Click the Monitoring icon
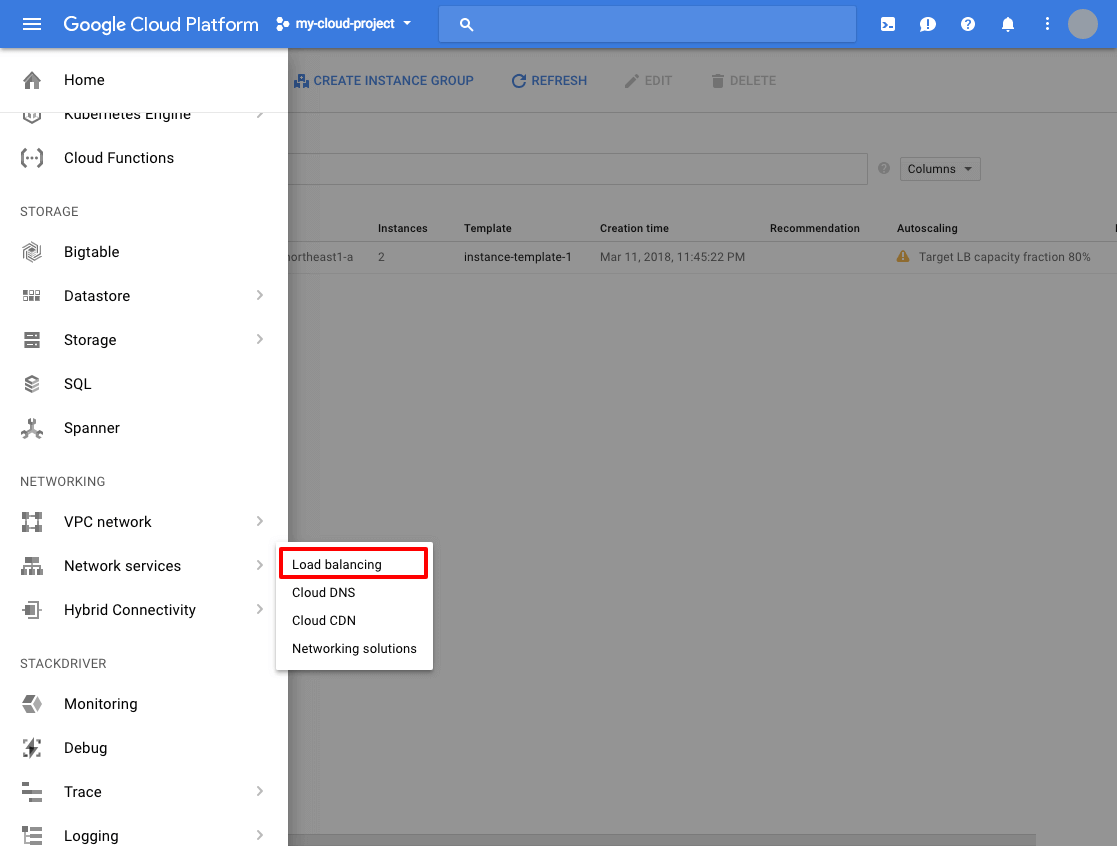This screenshot has width=1117, height=846. [32, 704]
